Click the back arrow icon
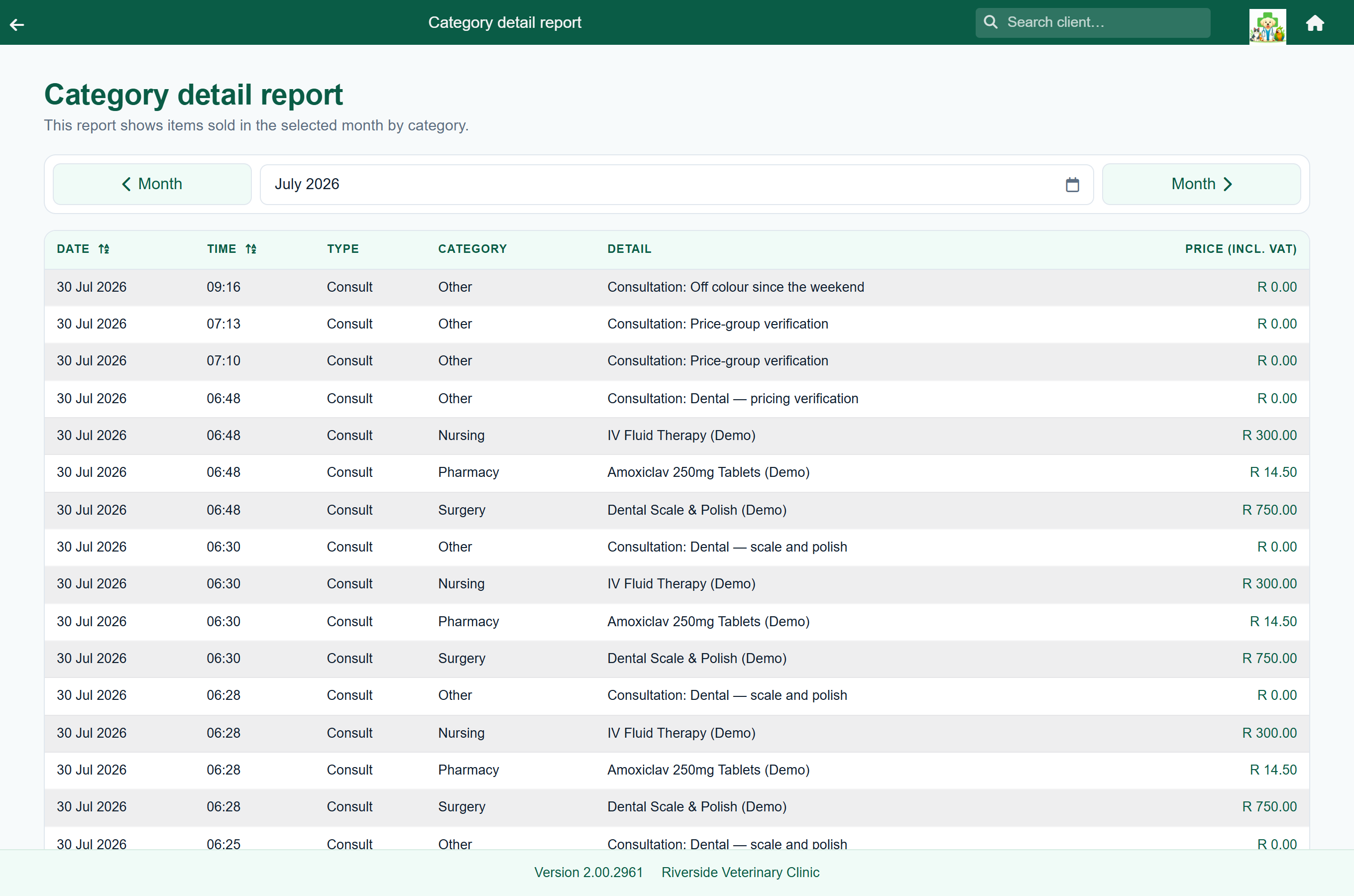The height and width of the screenshot is (896, 1354). [x=17, y=24]
